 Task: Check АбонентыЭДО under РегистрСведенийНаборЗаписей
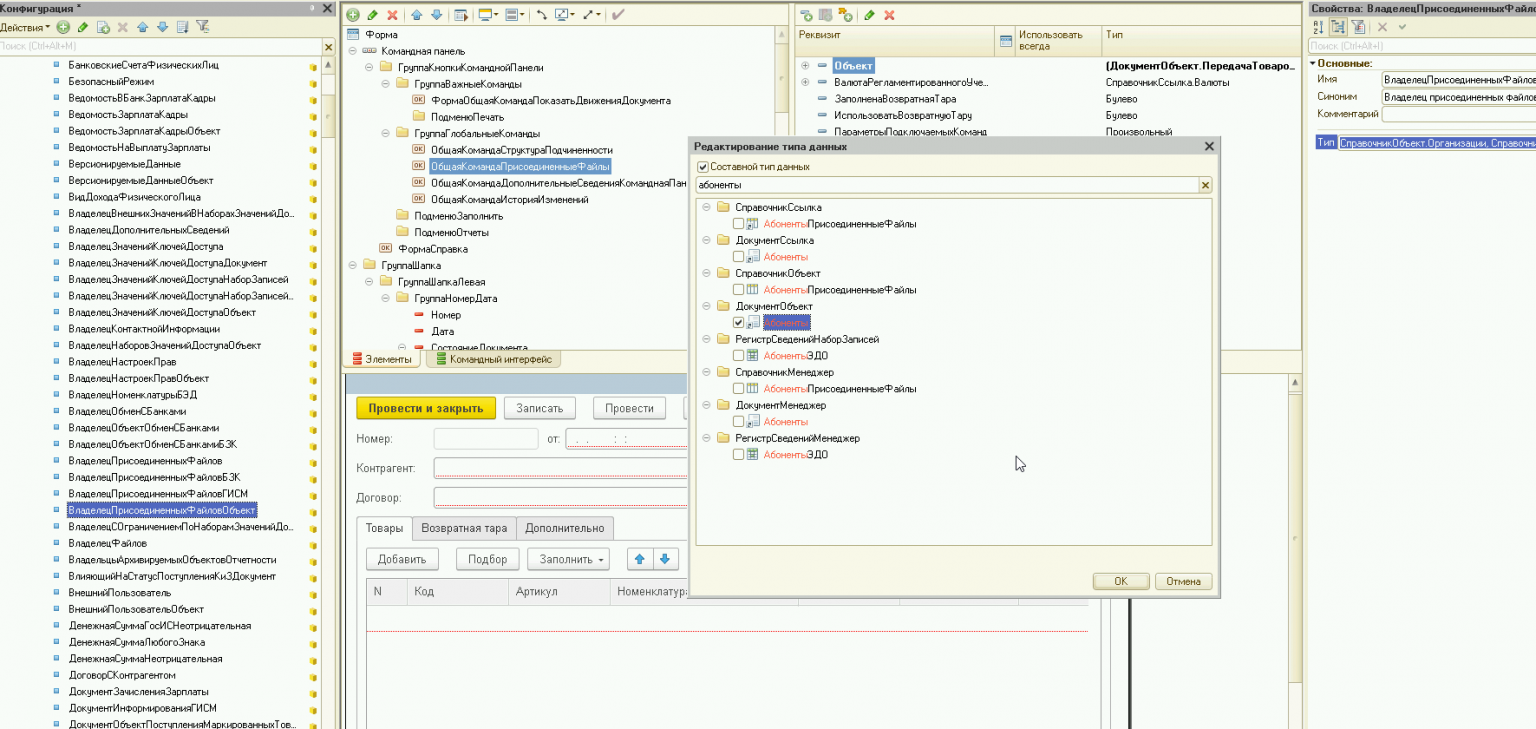(x=738, y=356)
